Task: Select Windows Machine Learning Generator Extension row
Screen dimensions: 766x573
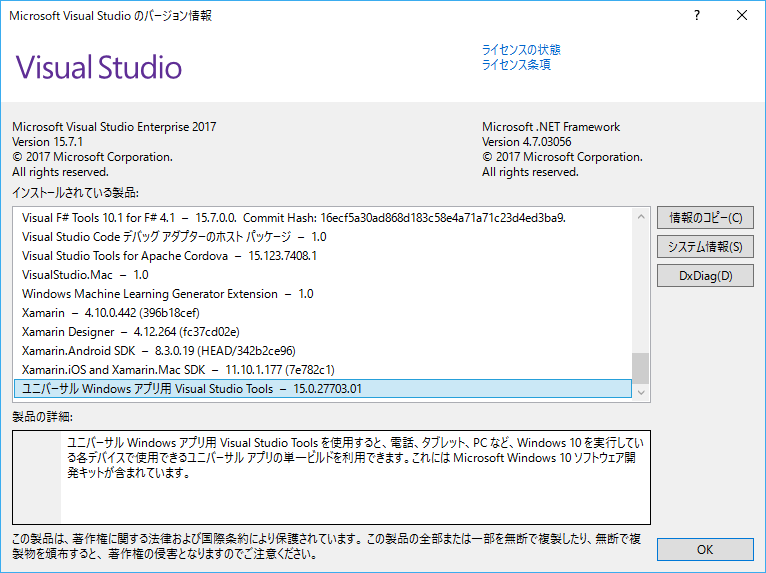Action: (323, 294)
